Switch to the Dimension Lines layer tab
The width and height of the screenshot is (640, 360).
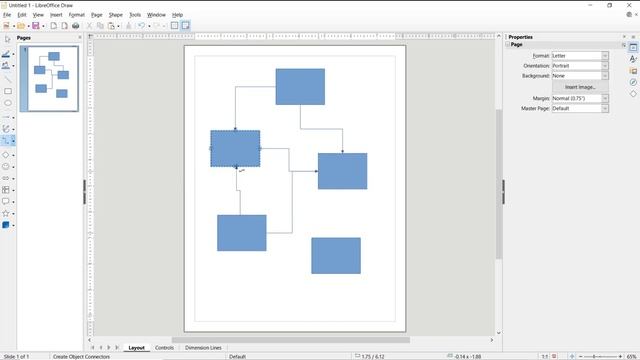203,348
